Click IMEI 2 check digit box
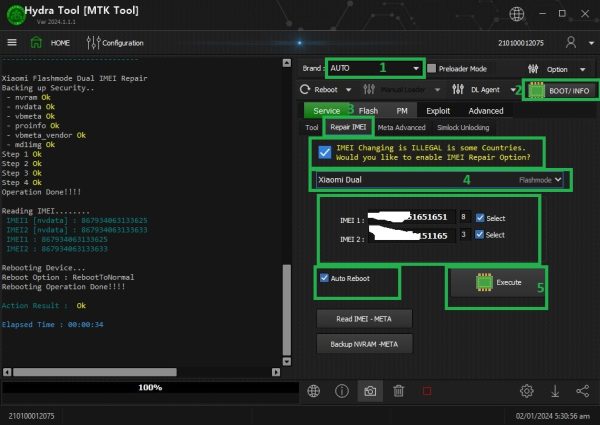 463,234
